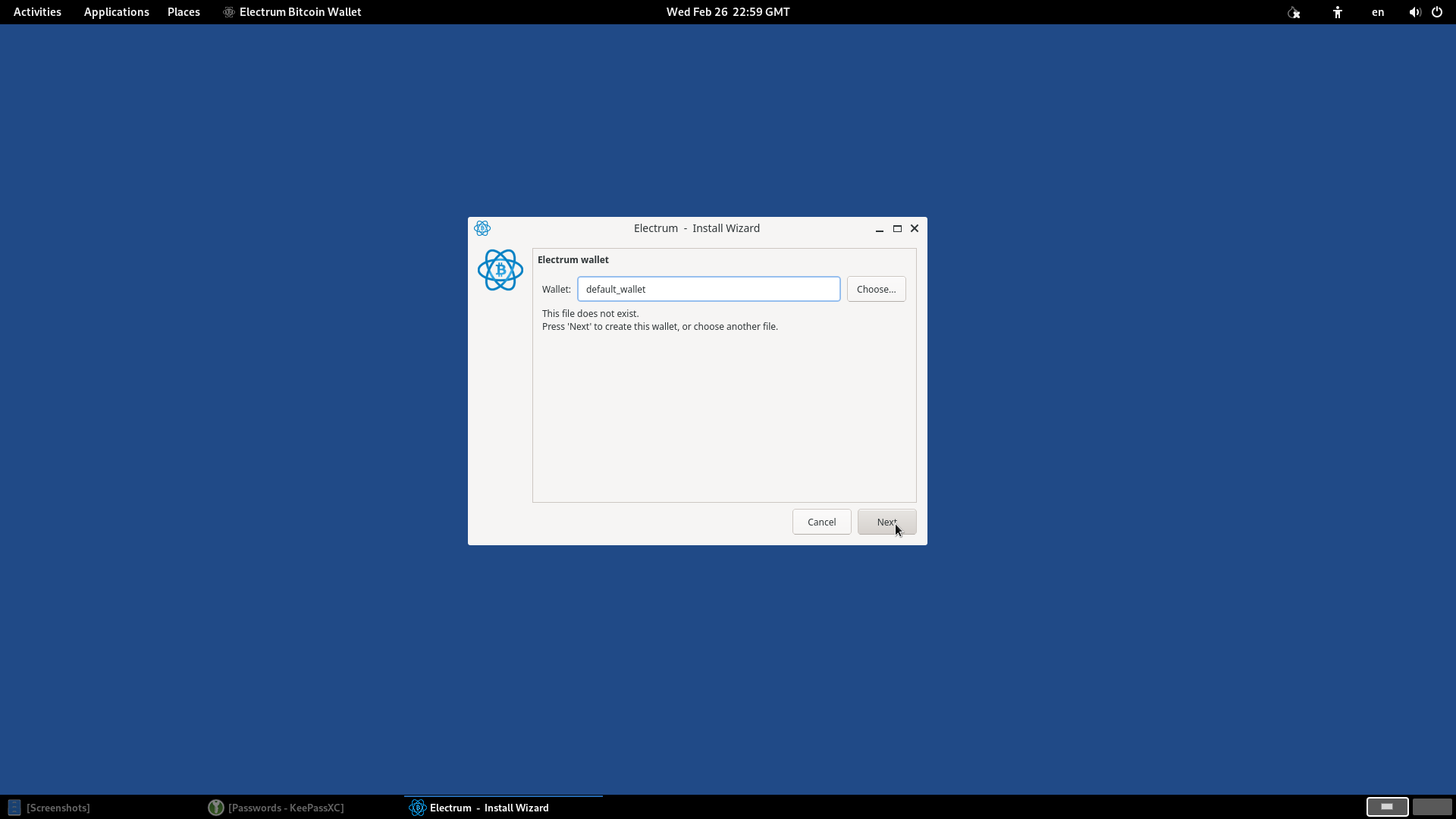Open the Activities overview
The height and width of the screenshot is (819, 1456).
[x=37, y=12]
